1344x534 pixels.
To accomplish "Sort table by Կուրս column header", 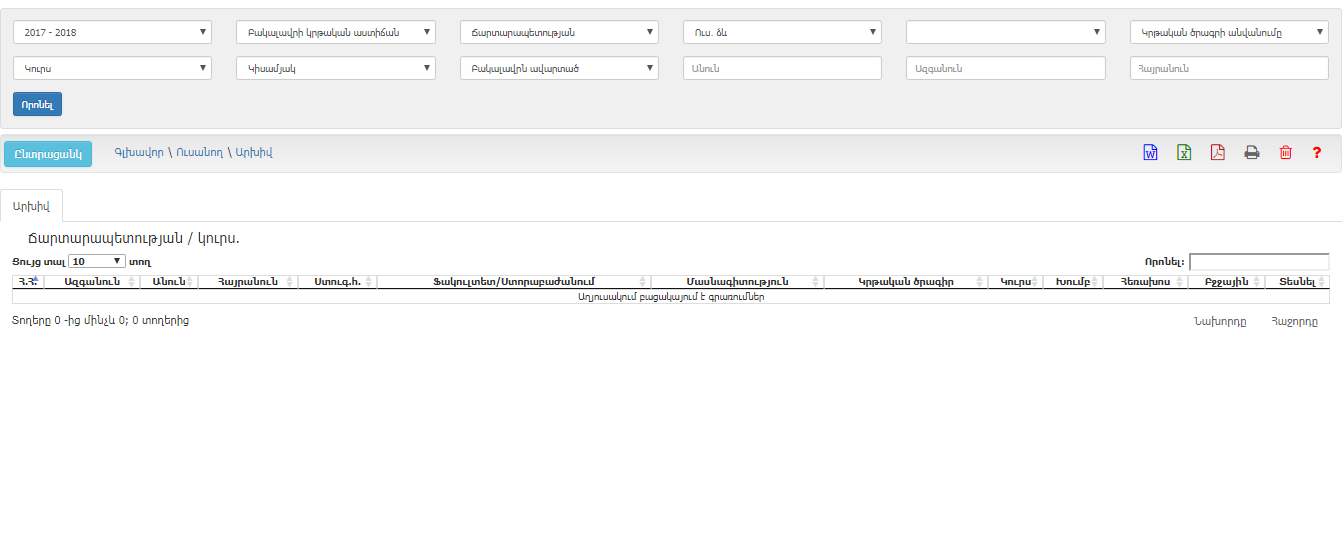I will pos(1014,282).
